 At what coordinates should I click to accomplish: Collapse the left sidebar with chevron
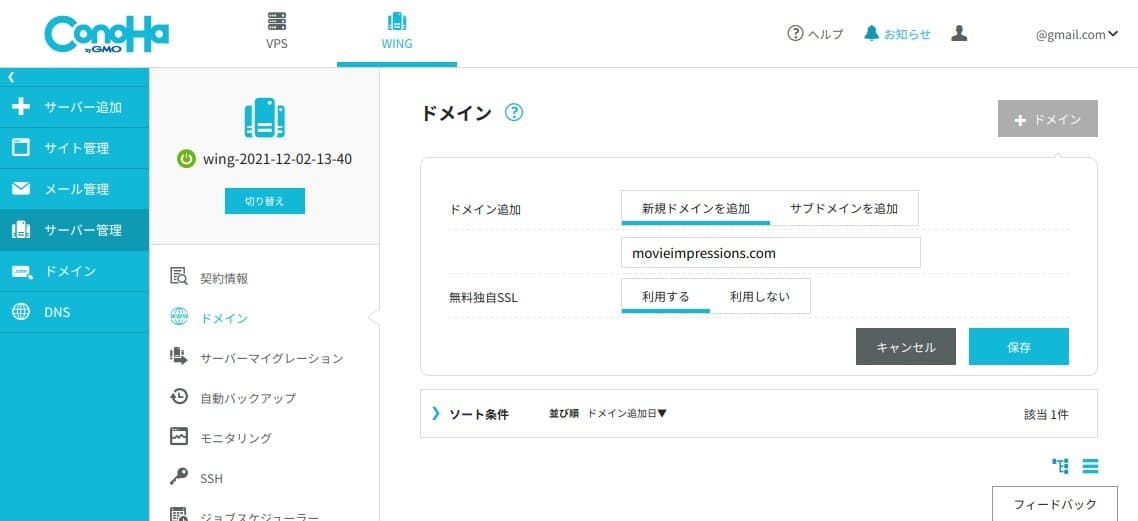coord(12,77)
